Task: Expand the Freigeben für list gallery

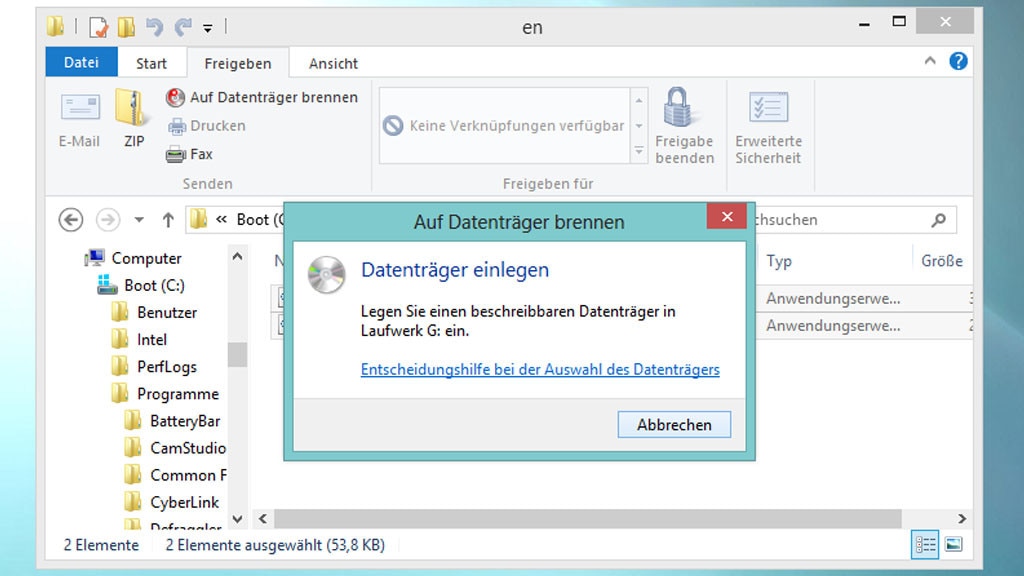Action: (x=639, y=152)
